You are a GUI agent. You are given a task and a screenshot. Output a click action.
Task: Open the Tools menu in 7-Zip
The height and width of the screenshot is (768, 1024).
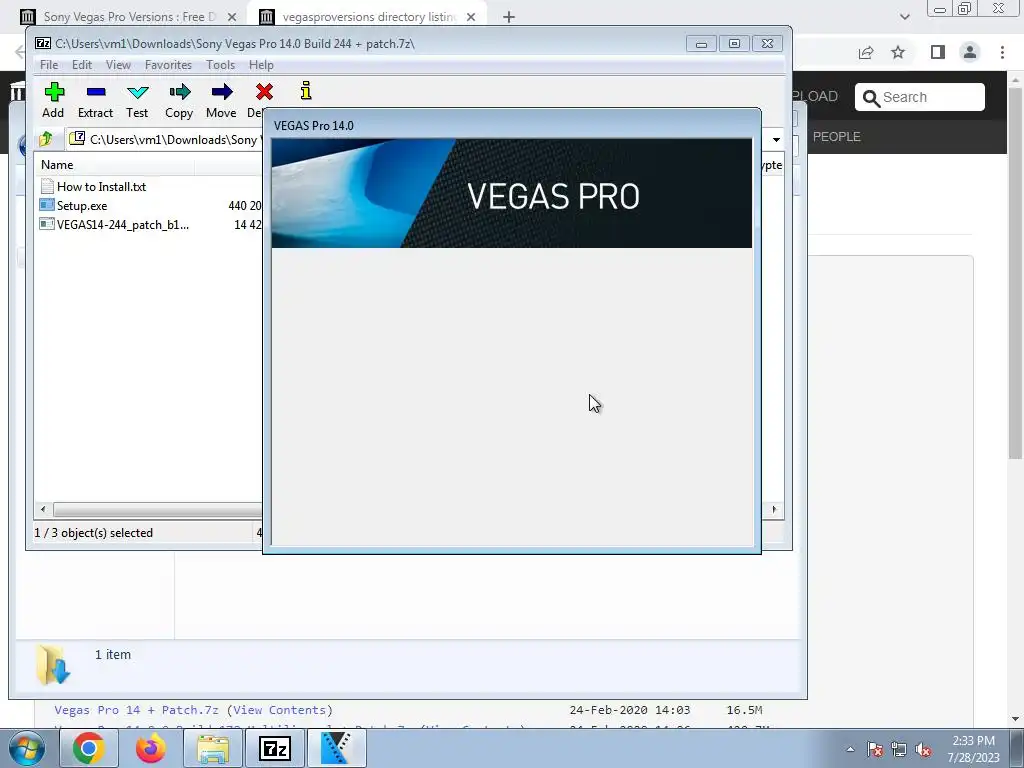coord(220,65)
